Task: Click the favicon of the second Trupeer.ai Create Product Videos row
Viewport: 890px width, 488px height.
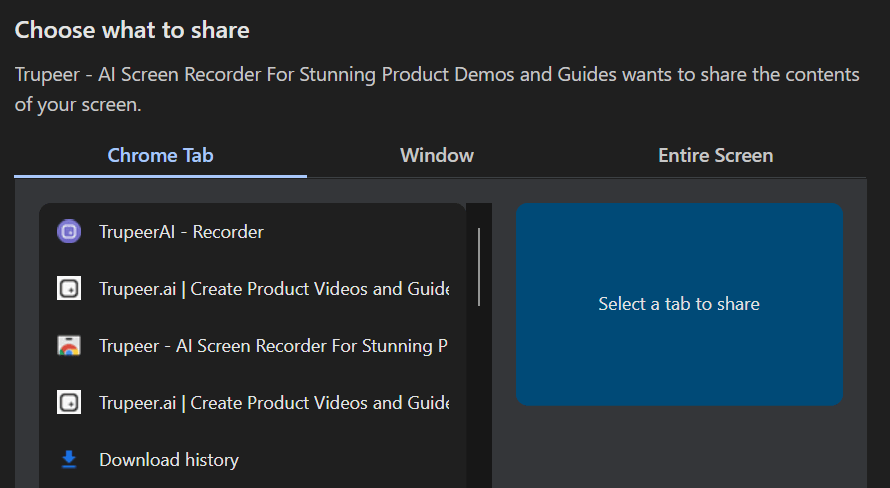Action: pyautogui.click(x=69, y=402)
